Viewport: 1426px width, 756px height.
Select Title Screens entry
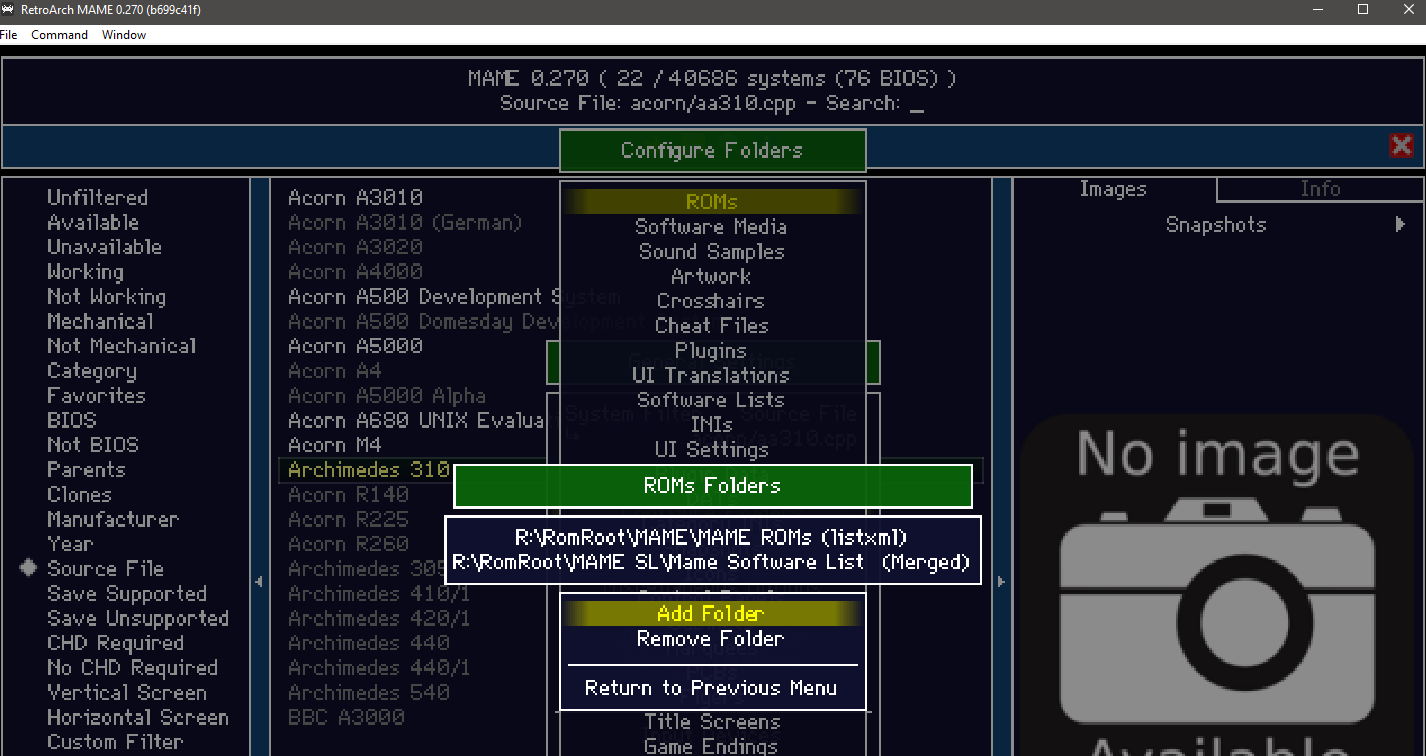click(x=712, y=722)
